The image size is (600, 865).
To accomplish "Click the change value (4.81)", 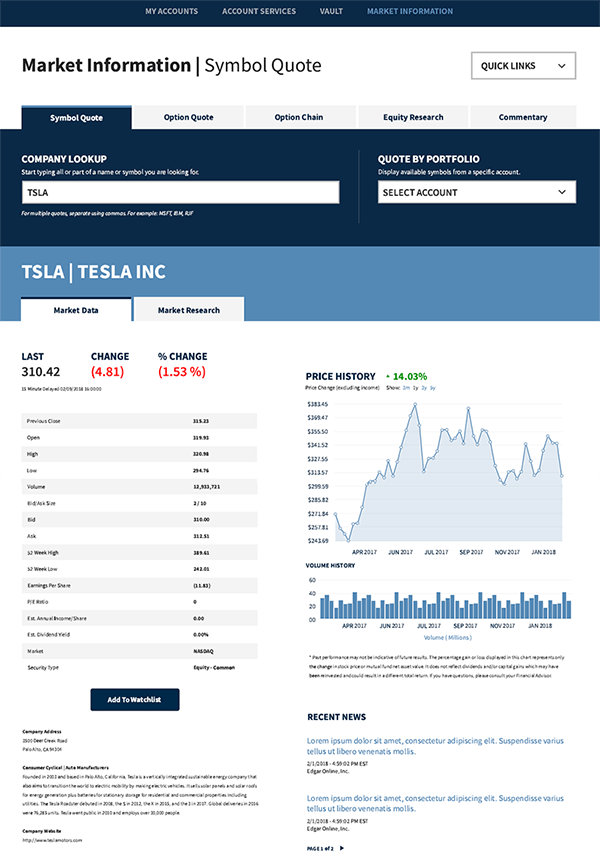I will click(x=108, y=372).
